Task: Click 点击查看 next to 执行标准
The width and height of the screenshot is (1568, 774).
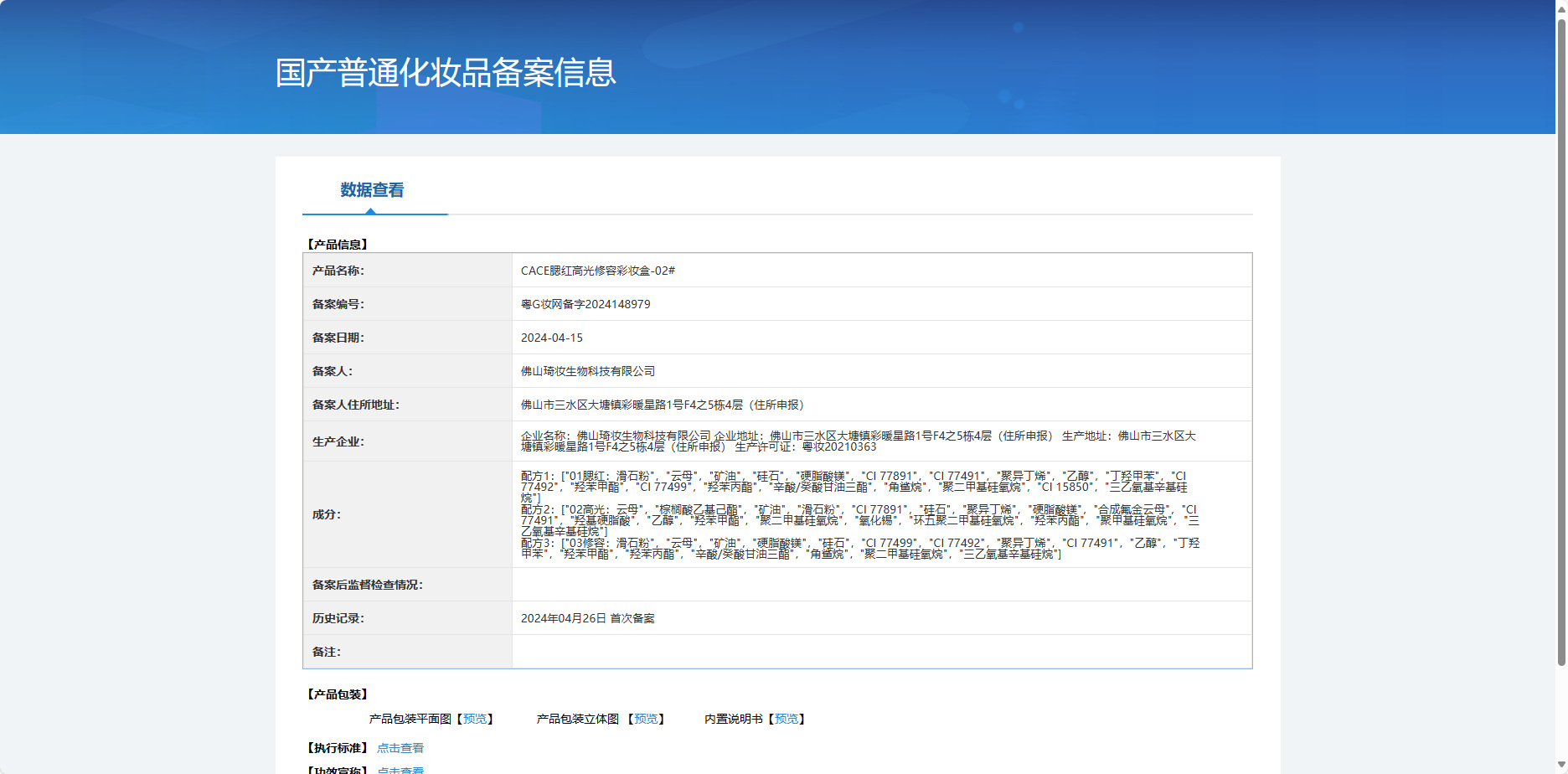Action: tap(400, 748)
